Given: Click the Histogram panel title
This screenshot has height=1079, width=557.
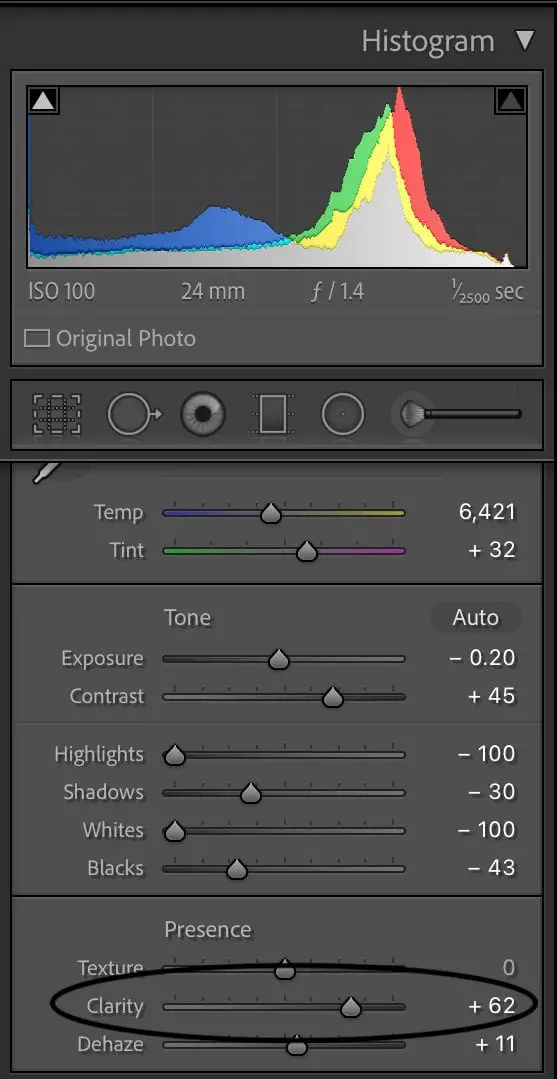Looking at the screenshot, I should (428, 41).
